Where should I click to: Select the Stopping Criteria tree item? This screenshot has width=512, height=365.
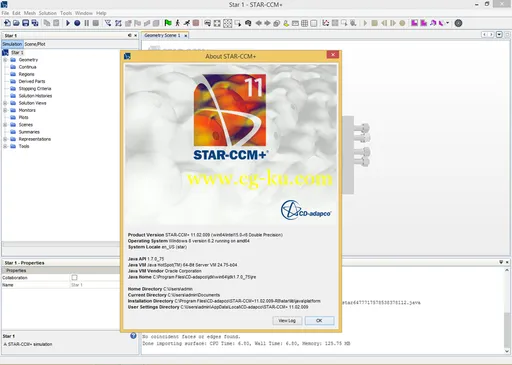pos(35,89)
